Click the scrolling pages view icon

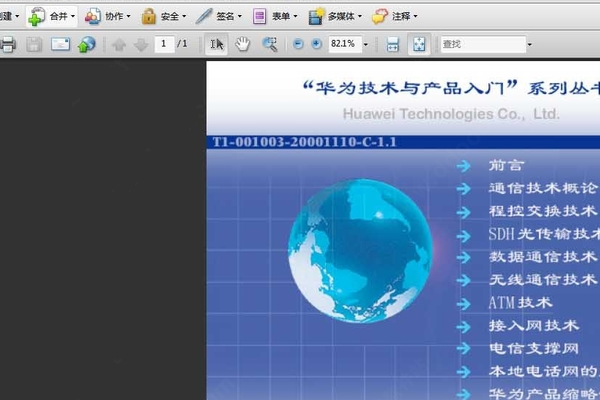[x=393, y=44]
